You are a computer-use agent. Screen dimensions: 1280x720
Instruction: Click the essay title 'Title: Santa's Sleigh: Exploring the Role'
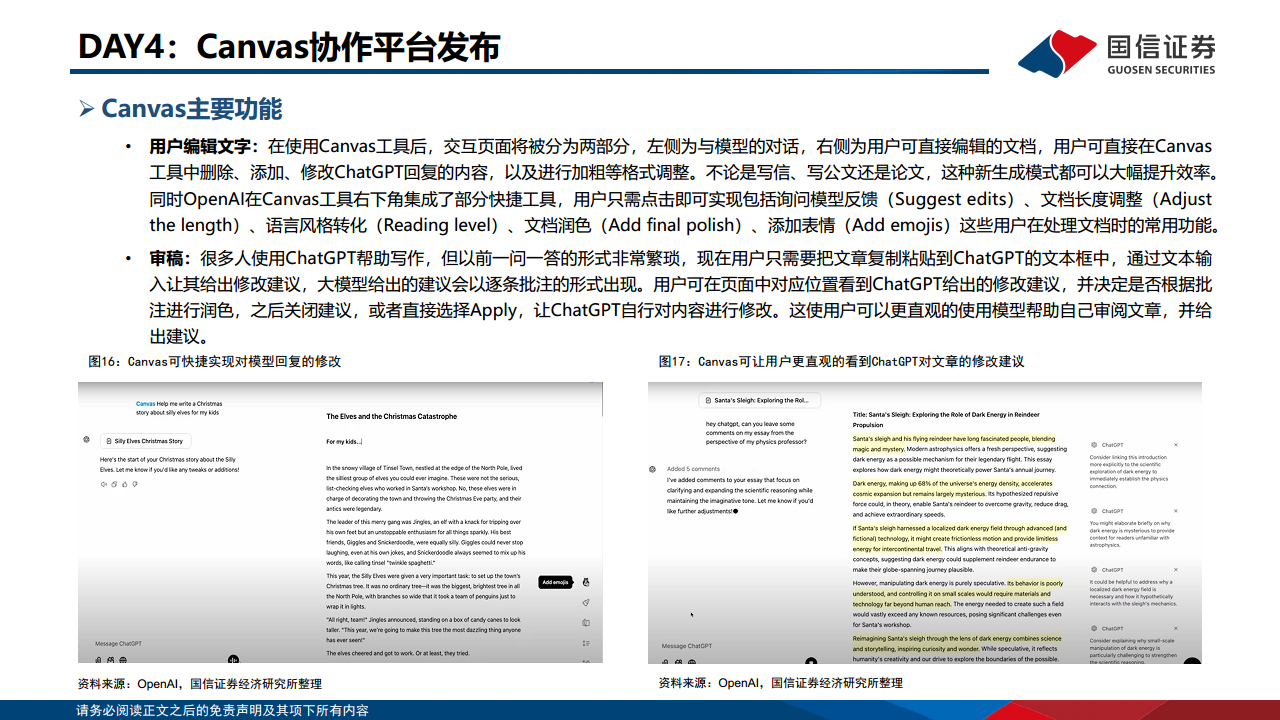click(x=945, y=419)
